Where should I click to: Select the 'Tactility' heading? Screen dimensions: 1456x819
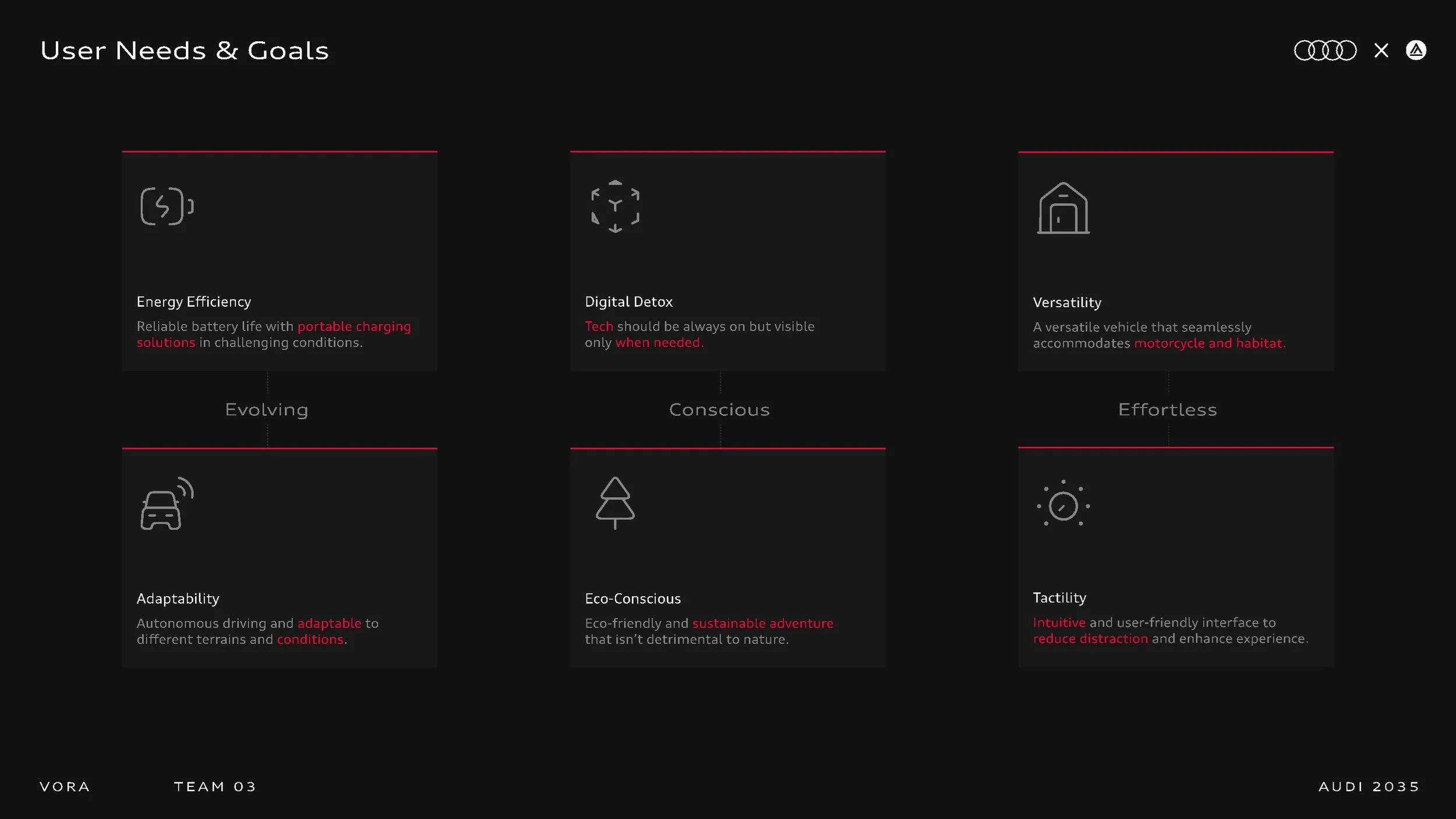[x=1059, y=598]
